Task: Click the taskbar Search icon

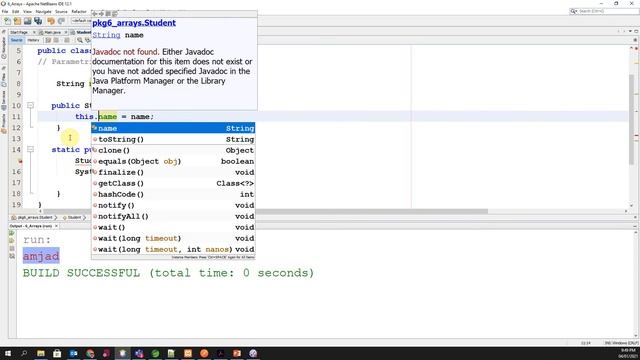Action: tap(24, 353)
